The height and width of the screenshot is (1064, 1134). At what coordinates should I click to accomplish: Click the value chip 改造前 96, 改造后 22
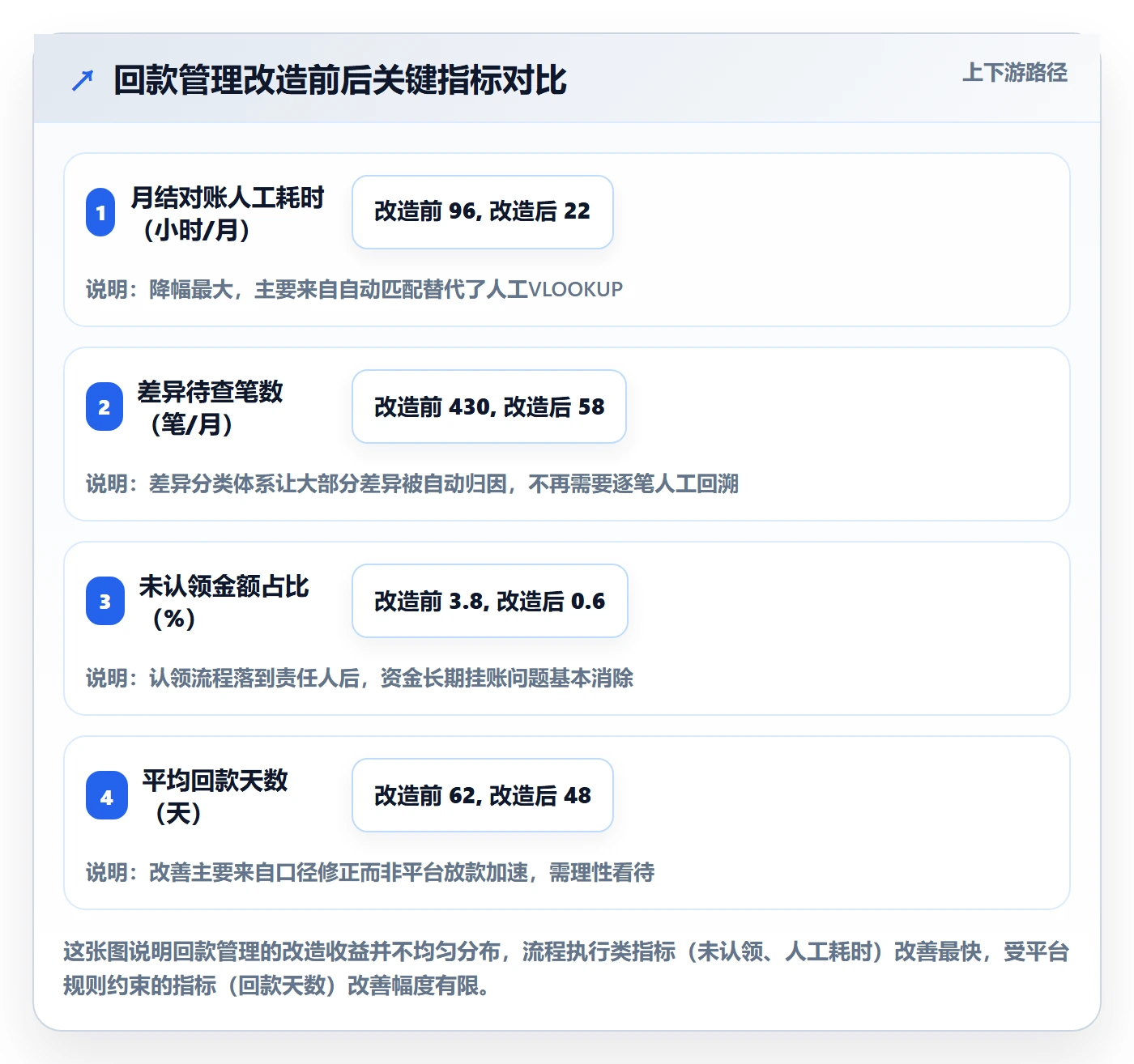coord(483,212)
